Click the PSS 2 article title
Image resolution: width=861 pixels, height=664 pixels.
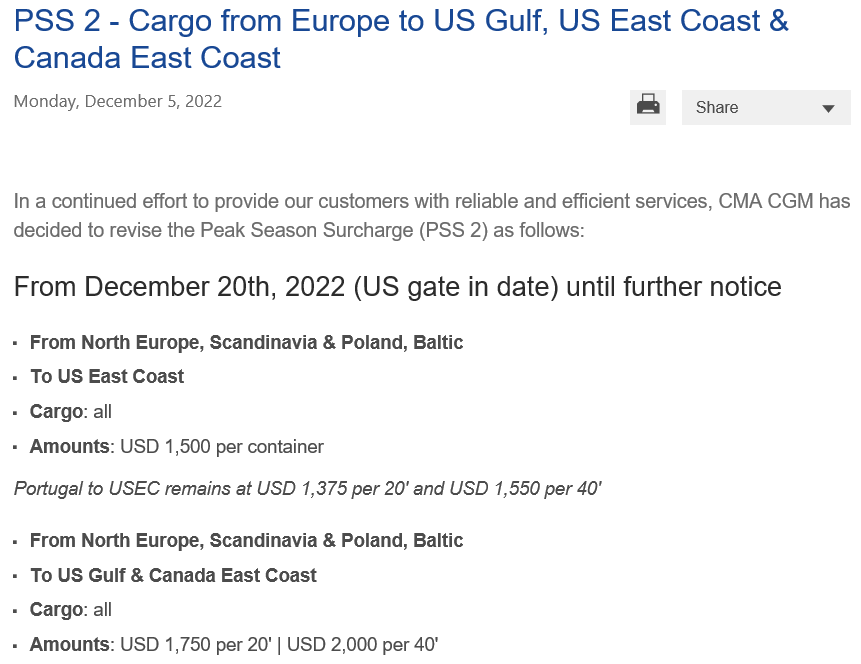401,39
